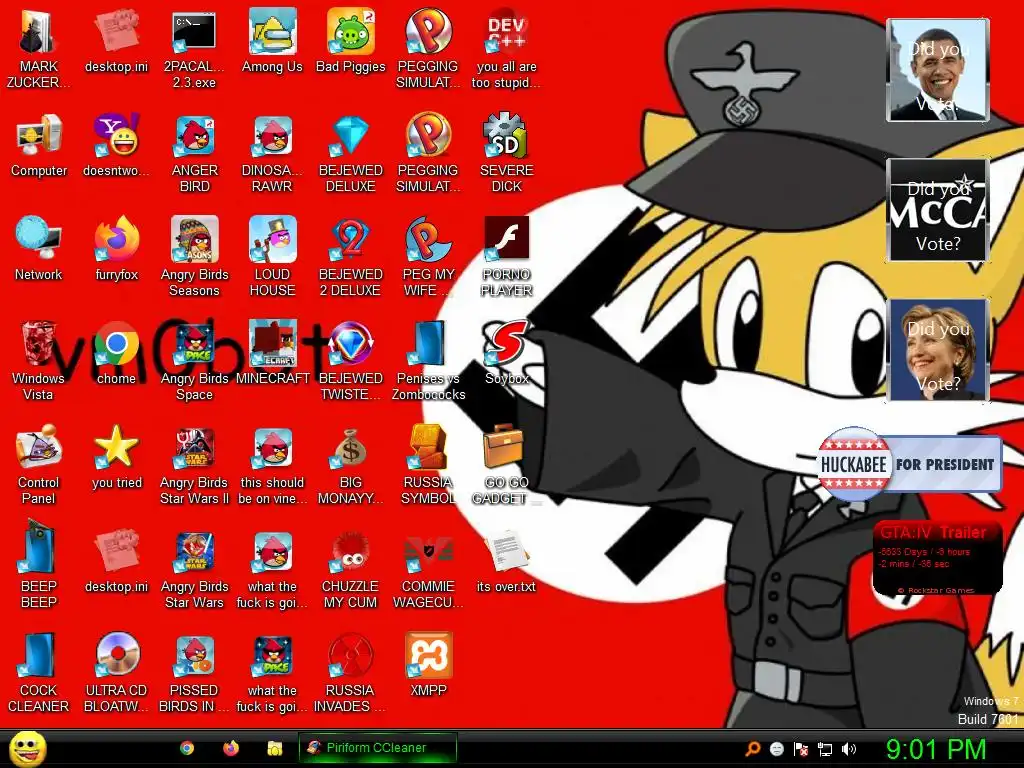Select the 2PACAL 2.3.exe command prompt icon

click(x=194, y=49)
